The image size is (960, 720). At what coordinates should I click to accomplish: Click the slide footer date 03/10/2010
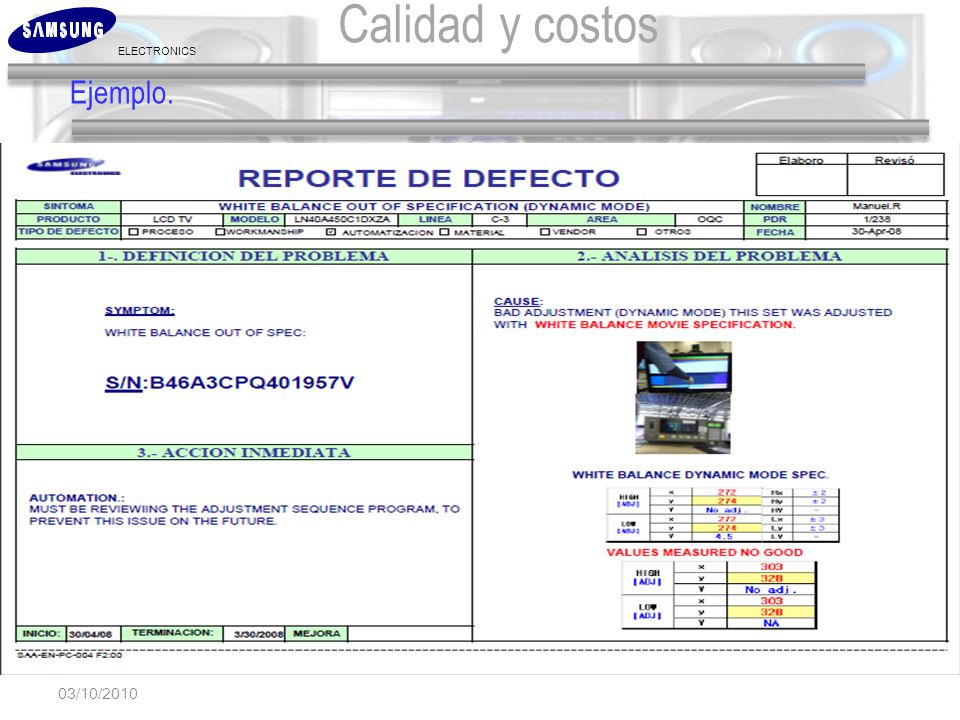(x=98, y=694)
